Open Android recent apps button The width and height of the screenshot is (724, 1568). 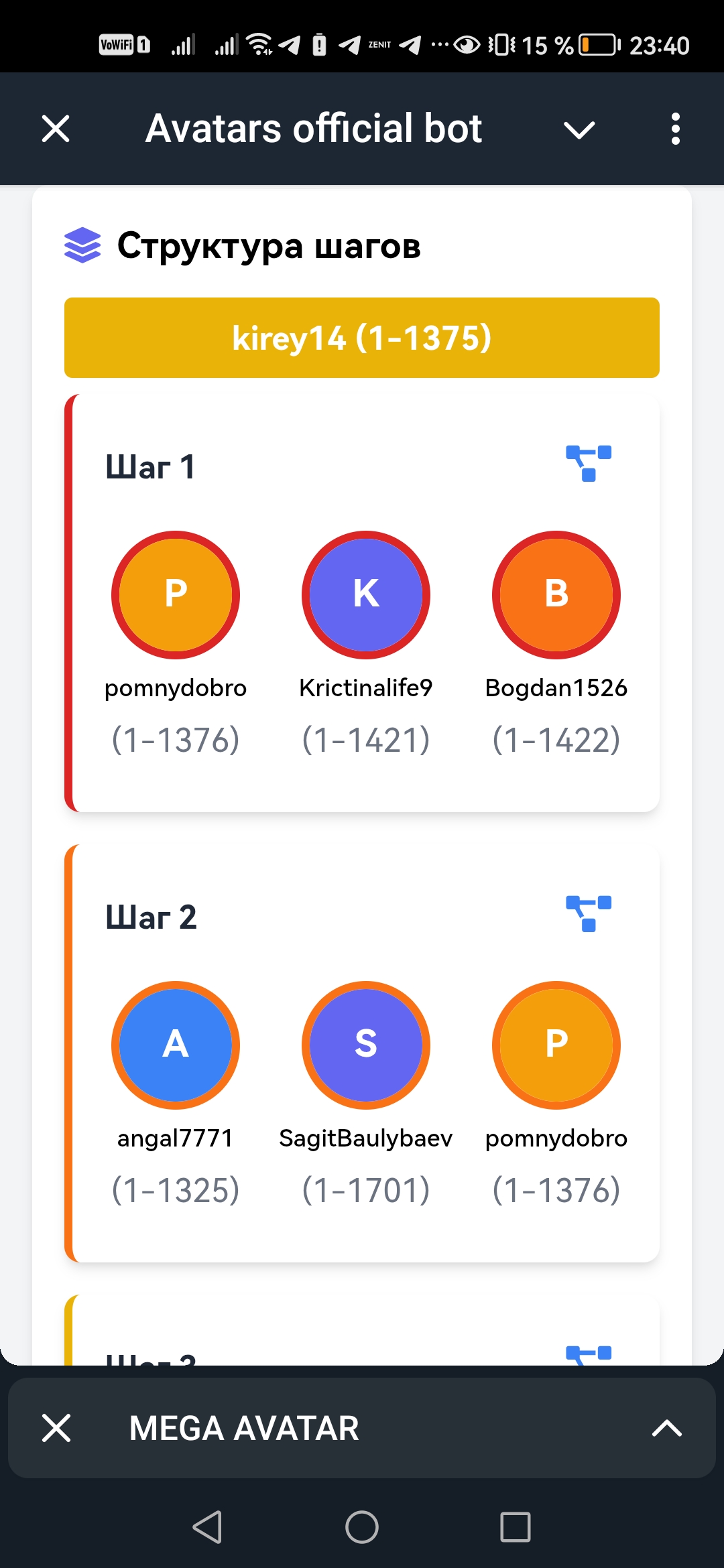coord(515,1527)
